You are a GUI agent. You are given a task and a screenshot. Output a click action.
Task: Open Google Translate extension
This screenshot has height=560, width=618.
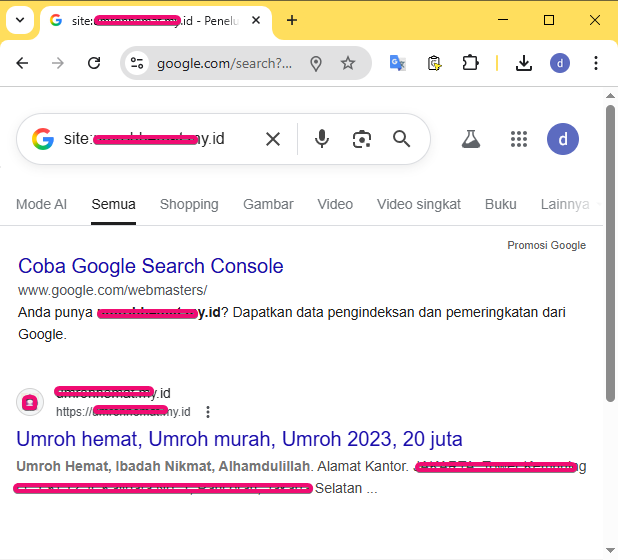(398, 63)
